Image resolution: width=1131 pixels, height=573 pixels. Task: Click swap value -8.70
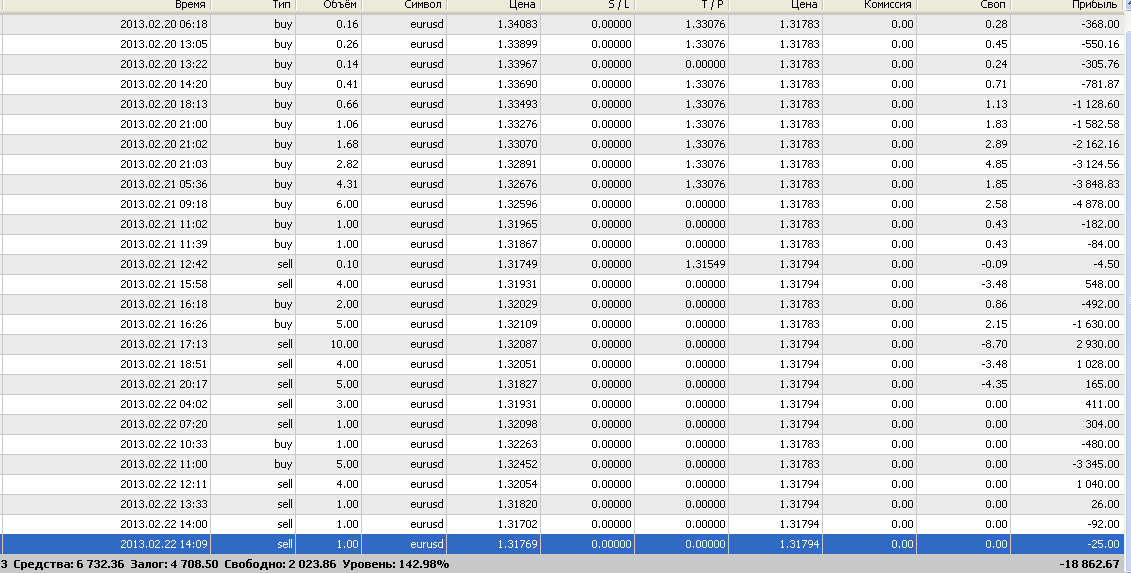995,344
